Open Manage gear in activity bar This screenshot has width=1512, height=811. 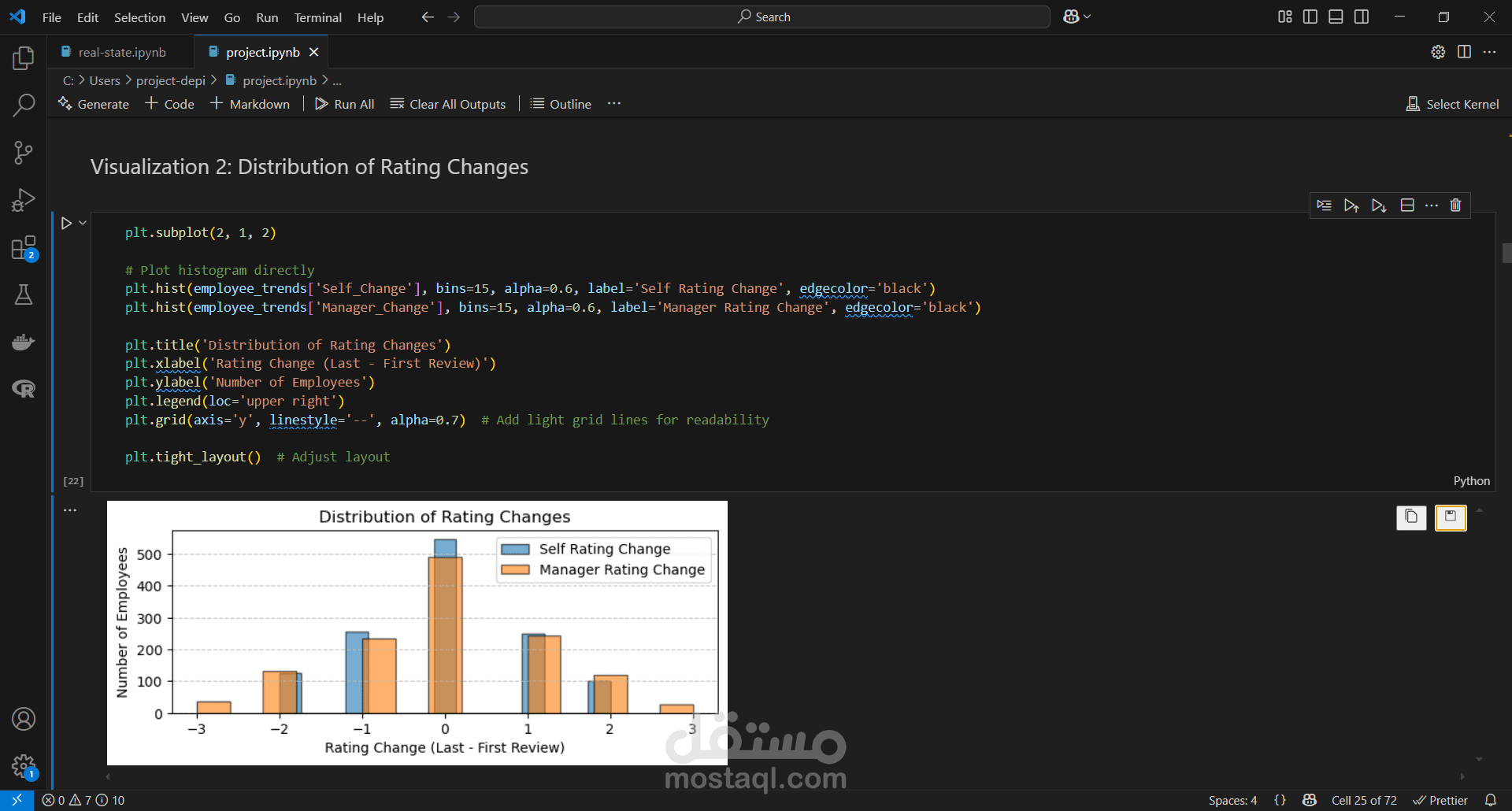click(x=24, y=766)
